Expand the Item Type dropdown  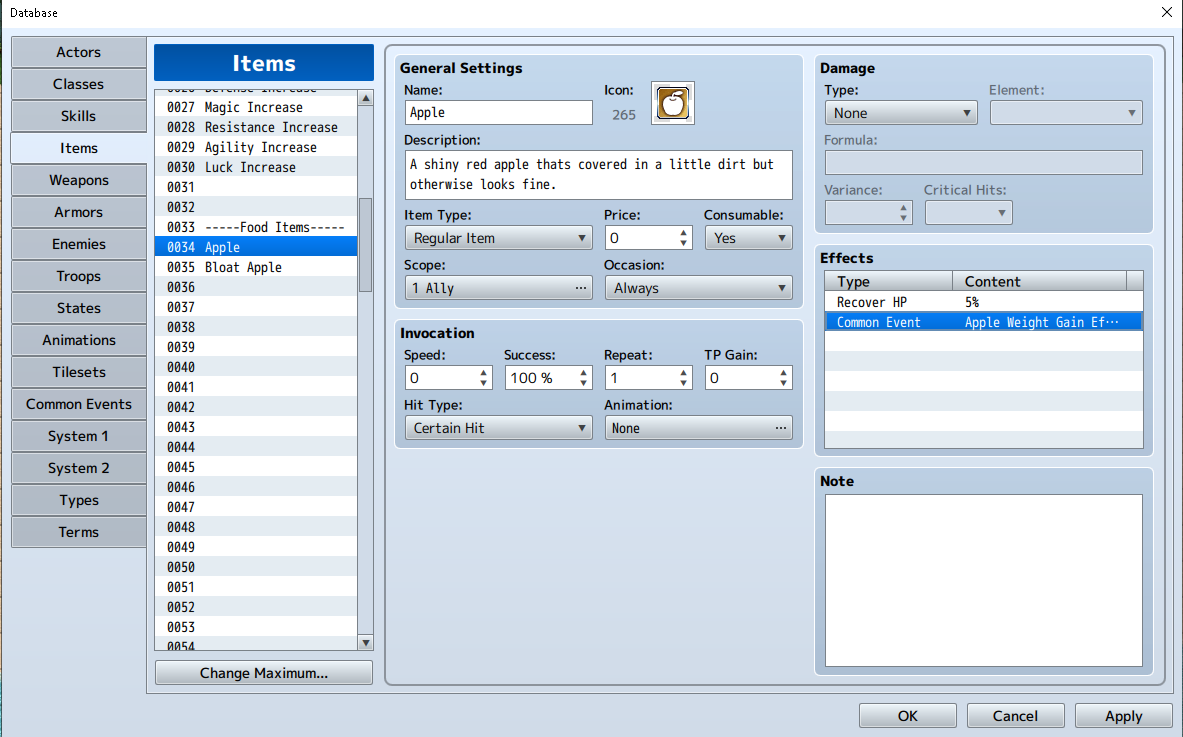click(x=498, y=238)
